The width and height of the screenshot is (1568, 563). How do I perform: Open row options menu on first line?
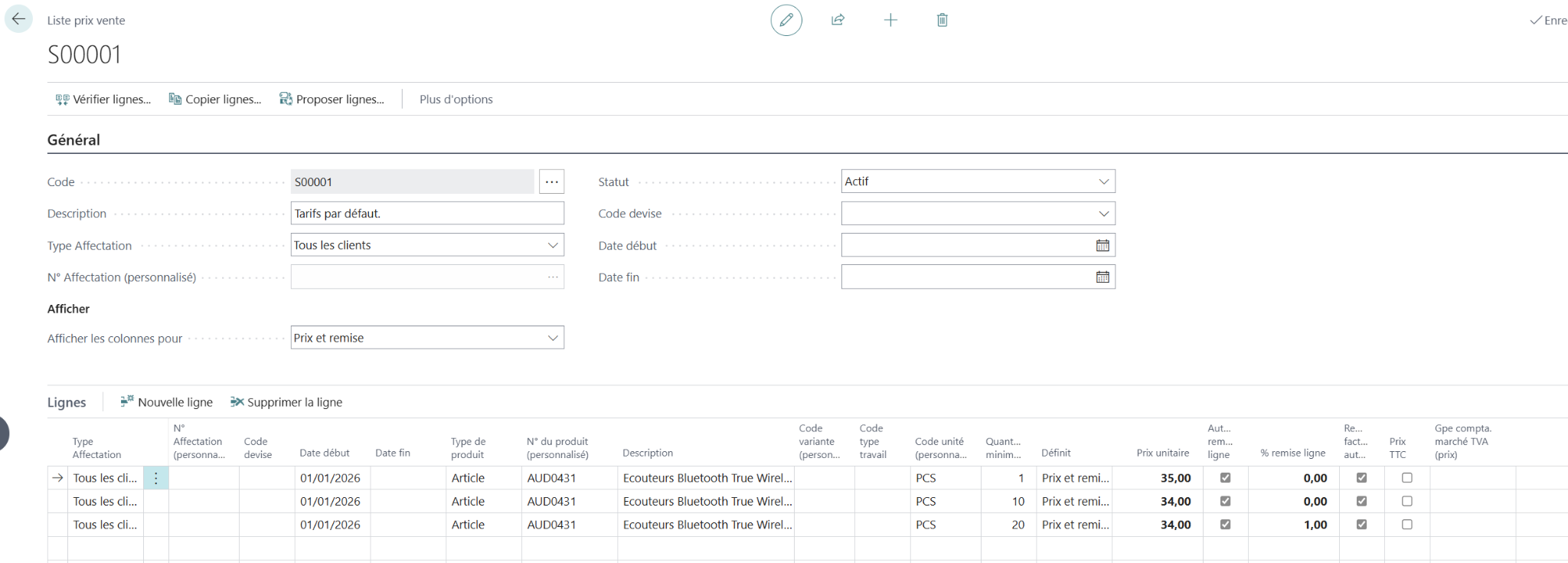156,478
